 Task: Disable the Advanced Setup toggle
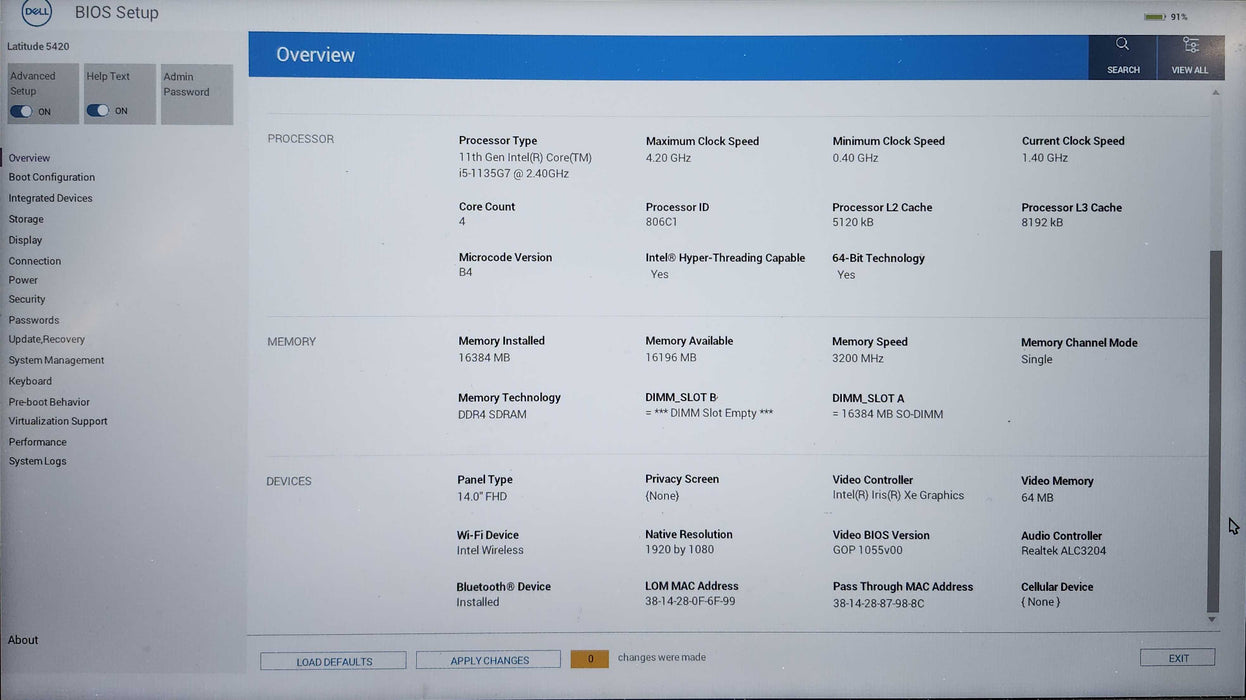[22, 111]
